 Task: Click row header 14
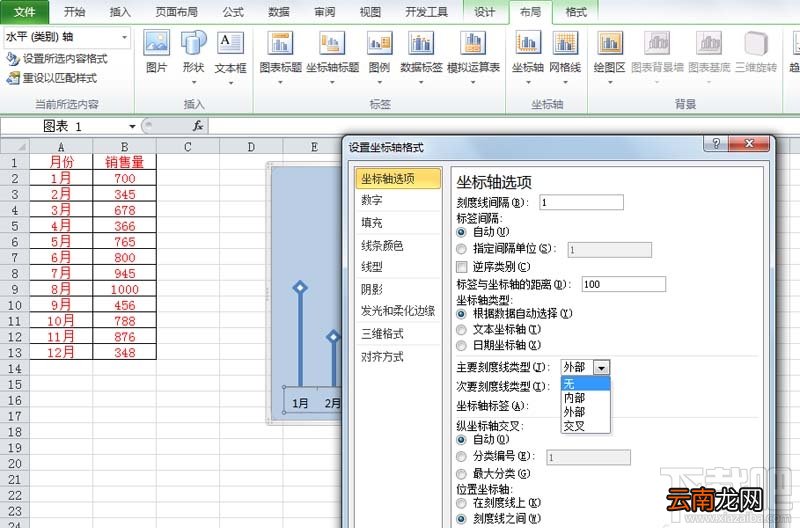(x=15, y=368)
